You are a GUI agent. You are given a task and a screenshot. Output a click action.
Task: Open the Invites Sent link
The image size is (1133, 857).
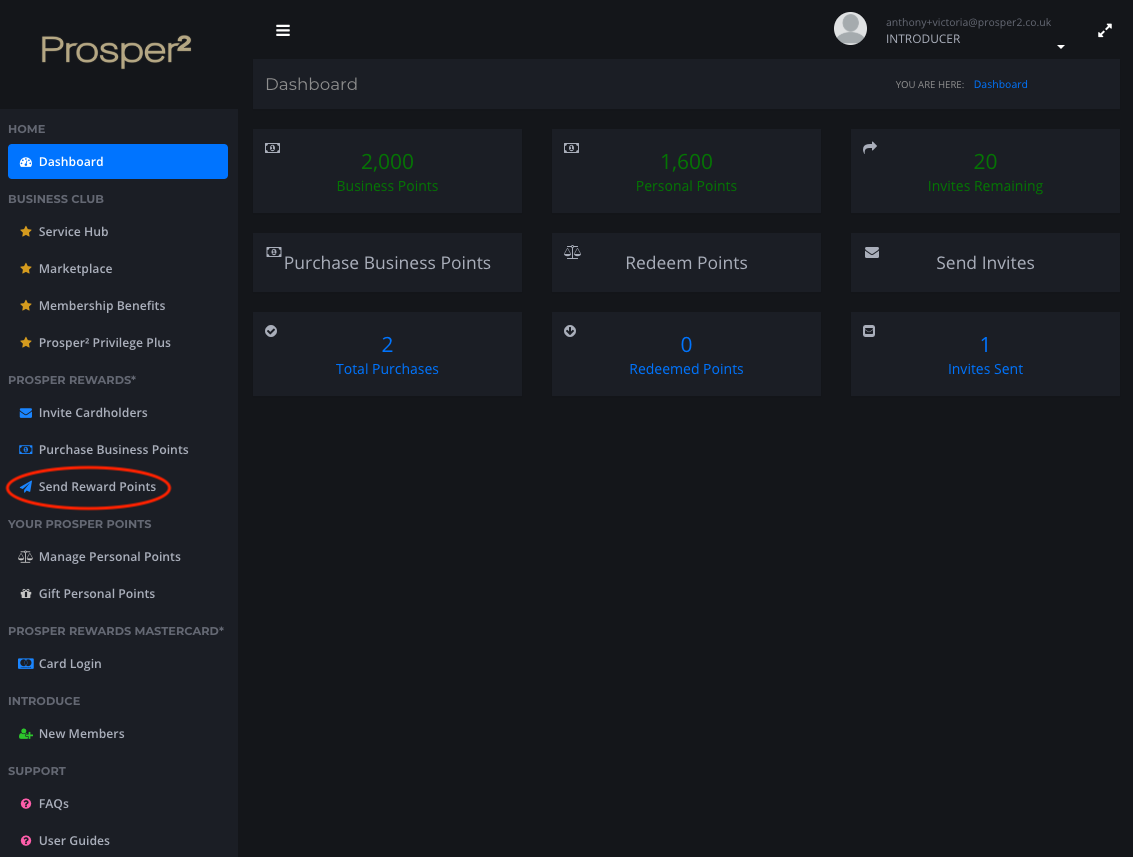[x=985, y=369]
